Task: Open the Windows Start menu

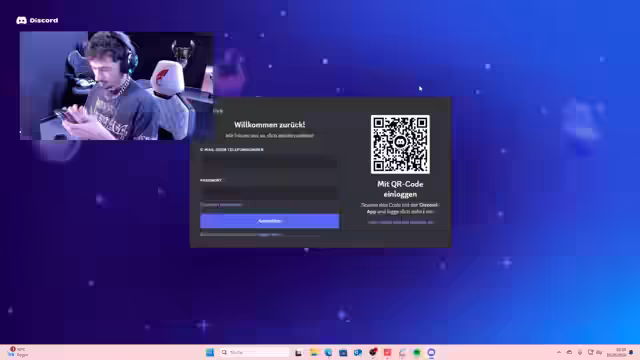Action: tap(210, 352)
